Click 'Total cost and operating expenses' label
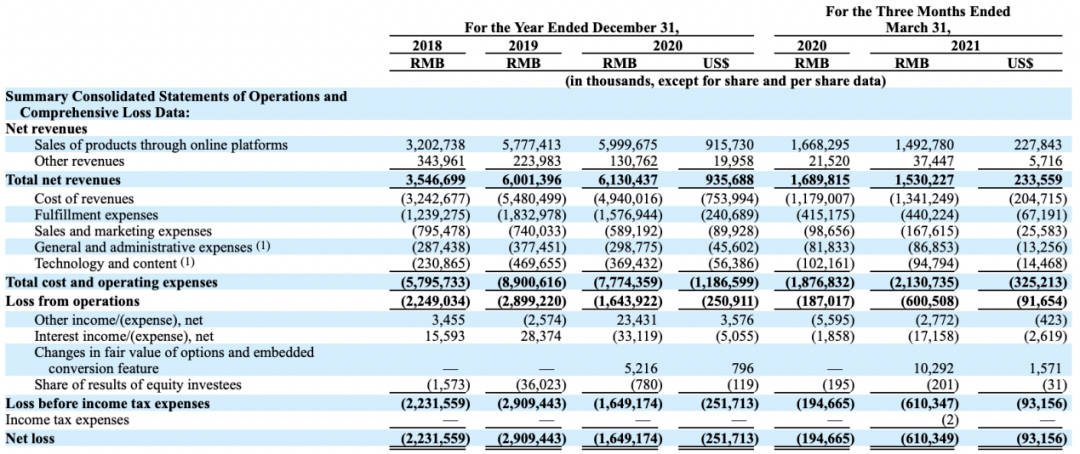This screenshot has height=454, width=1080. (x=112, y=282)
